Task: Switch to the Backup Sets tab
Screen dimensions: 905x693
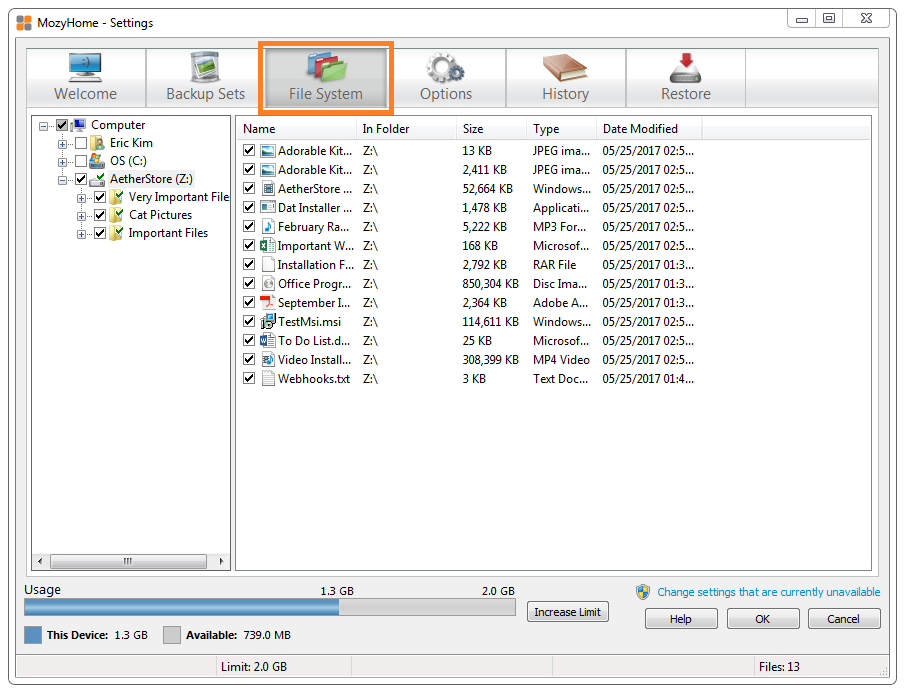Action: (205, 78)
